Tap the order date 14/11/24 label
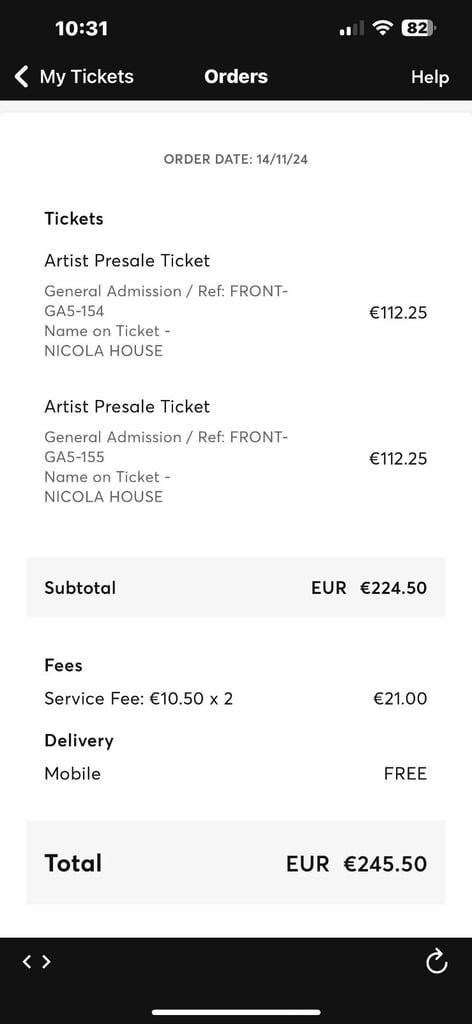Image resolution: width=472 pixels, height=1024 pixels. coord(236,159)
